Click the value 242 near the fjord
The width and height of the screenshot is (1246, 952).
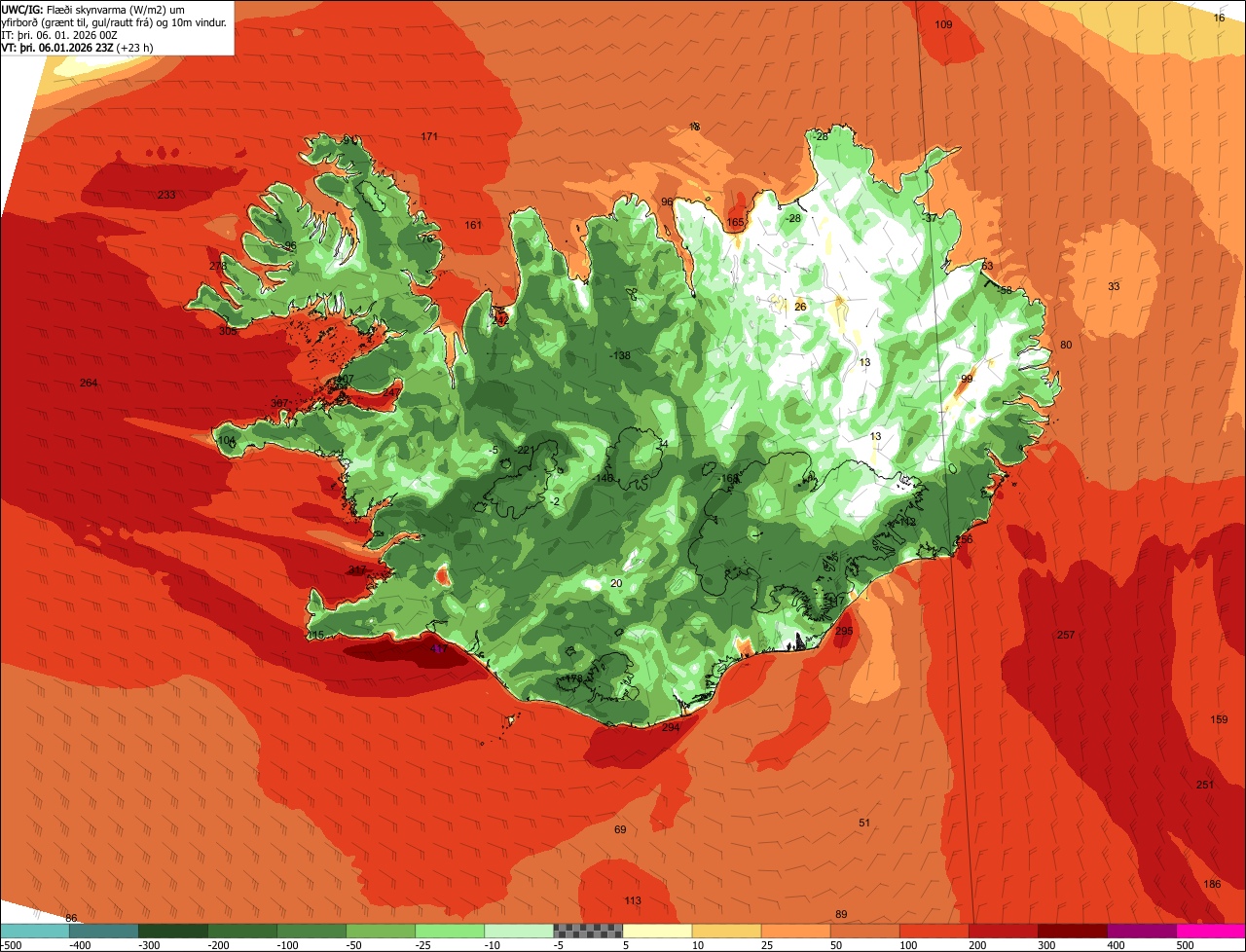(501, 319)
